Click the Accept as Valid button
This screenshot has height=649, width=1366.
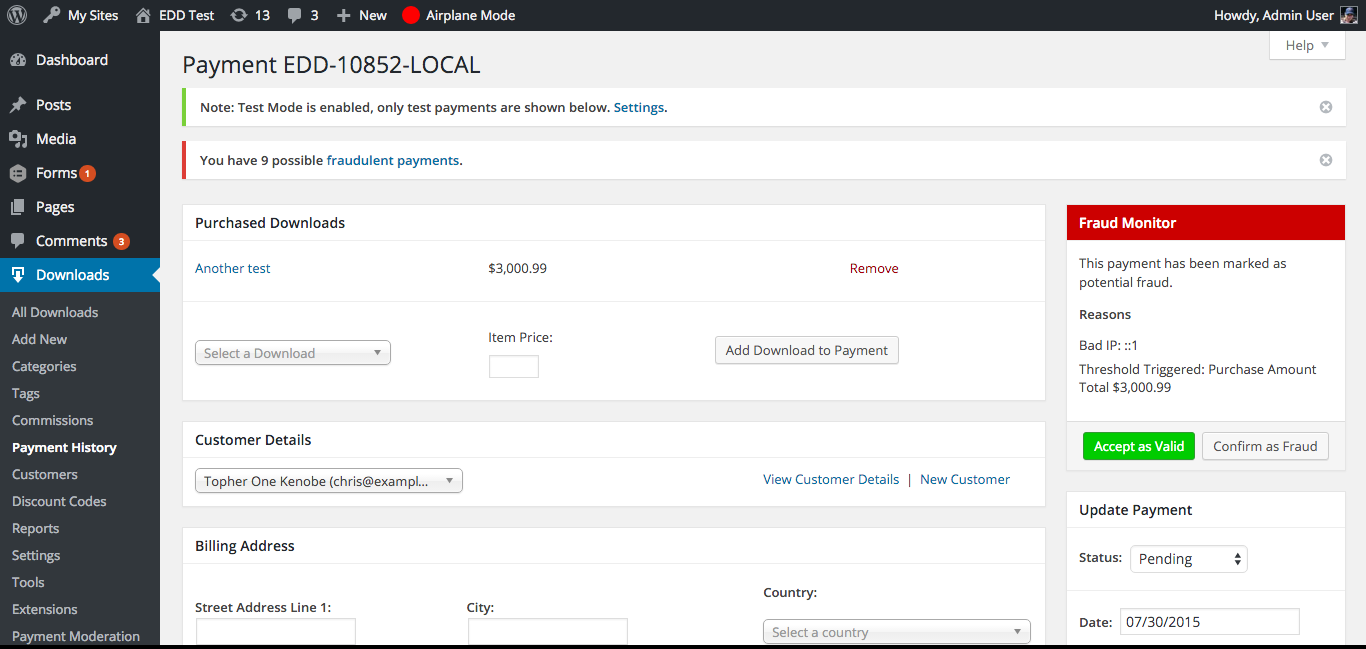[1138, 446]
